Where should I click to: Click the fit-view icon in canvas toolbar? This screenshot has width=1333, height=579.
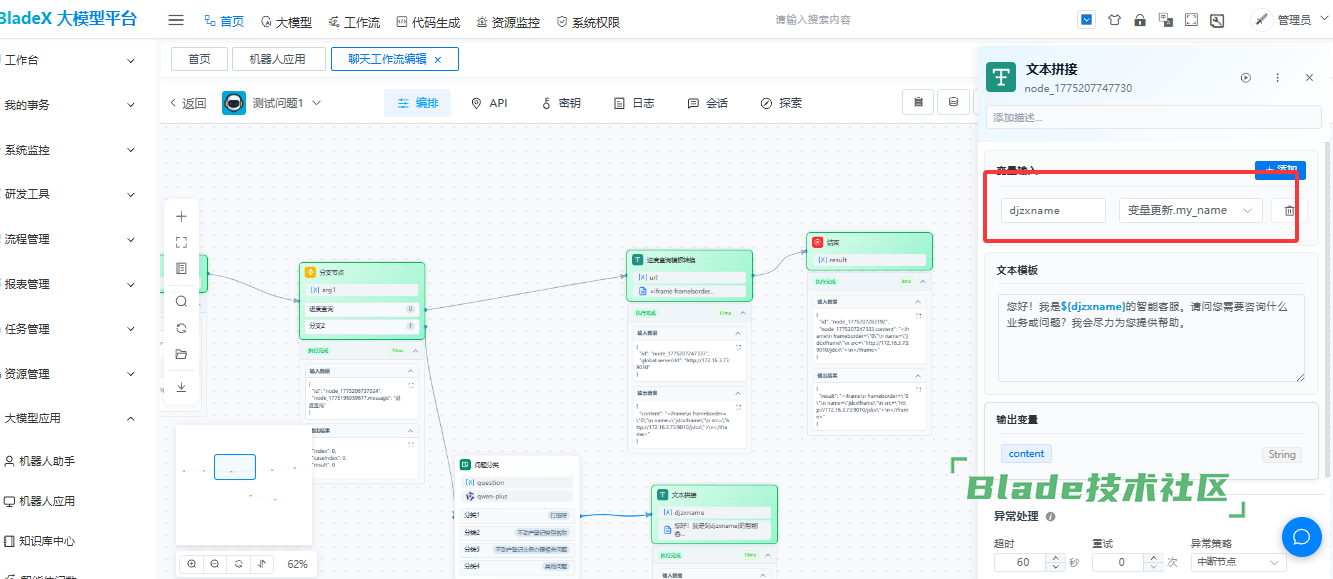(x=181, y=242)
